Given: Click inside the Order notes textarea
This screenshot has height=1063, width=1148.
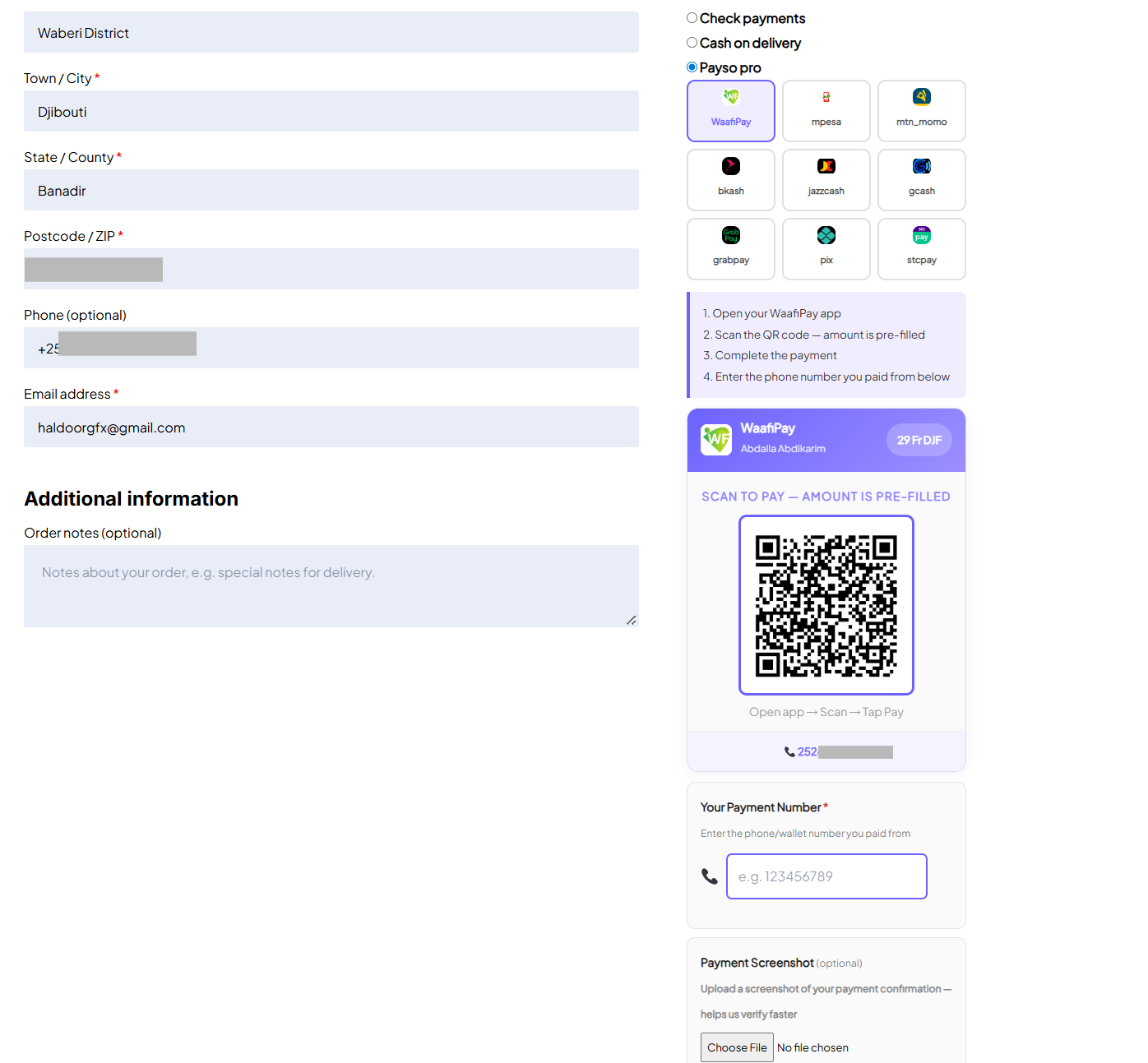Looking at the screenshot, I should [331, 585].
